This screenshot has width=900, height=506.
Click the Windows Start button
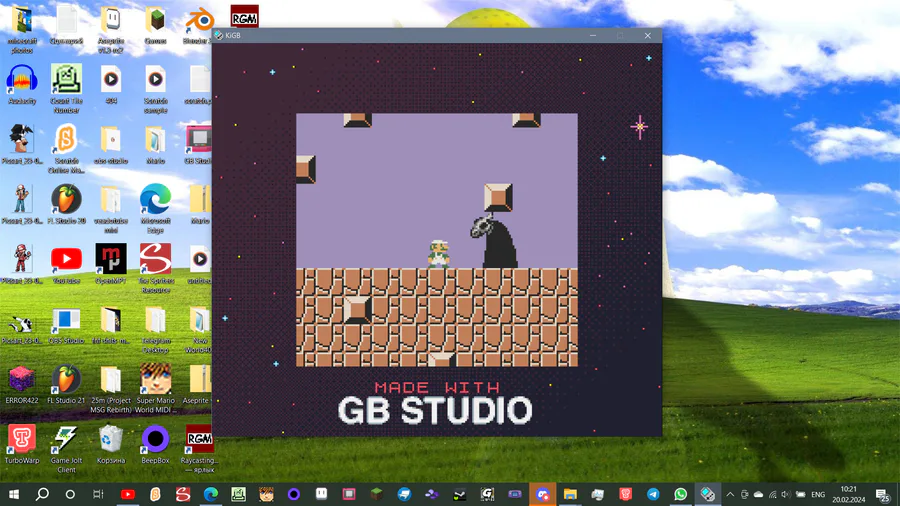pos(14,494)
